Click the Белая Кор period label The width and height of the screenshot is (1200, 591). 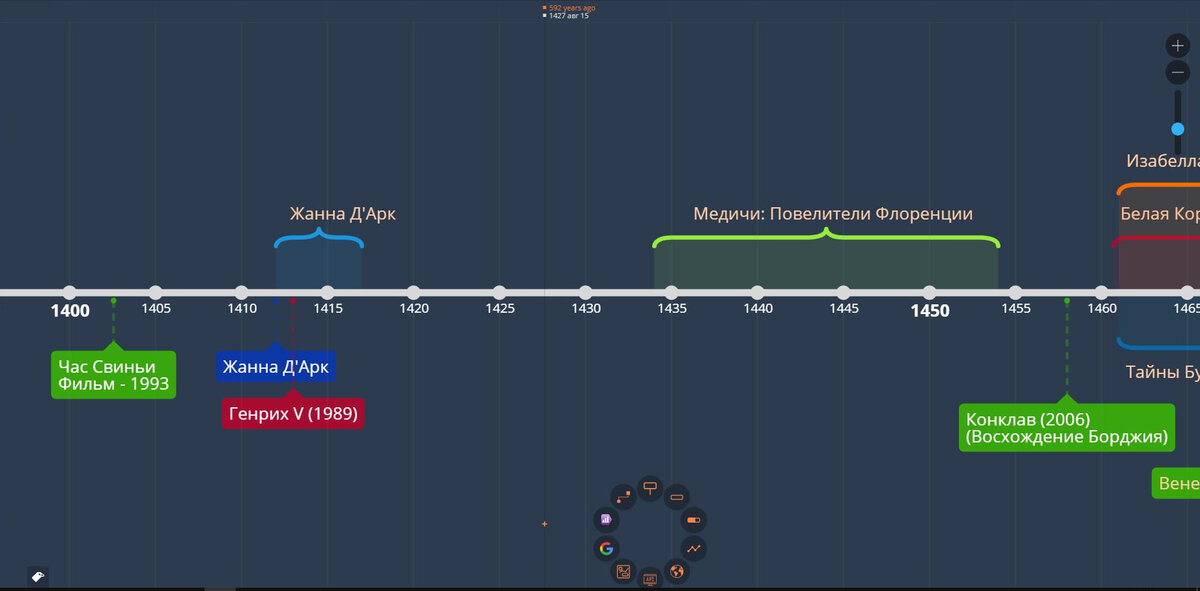pos(1160,214)
